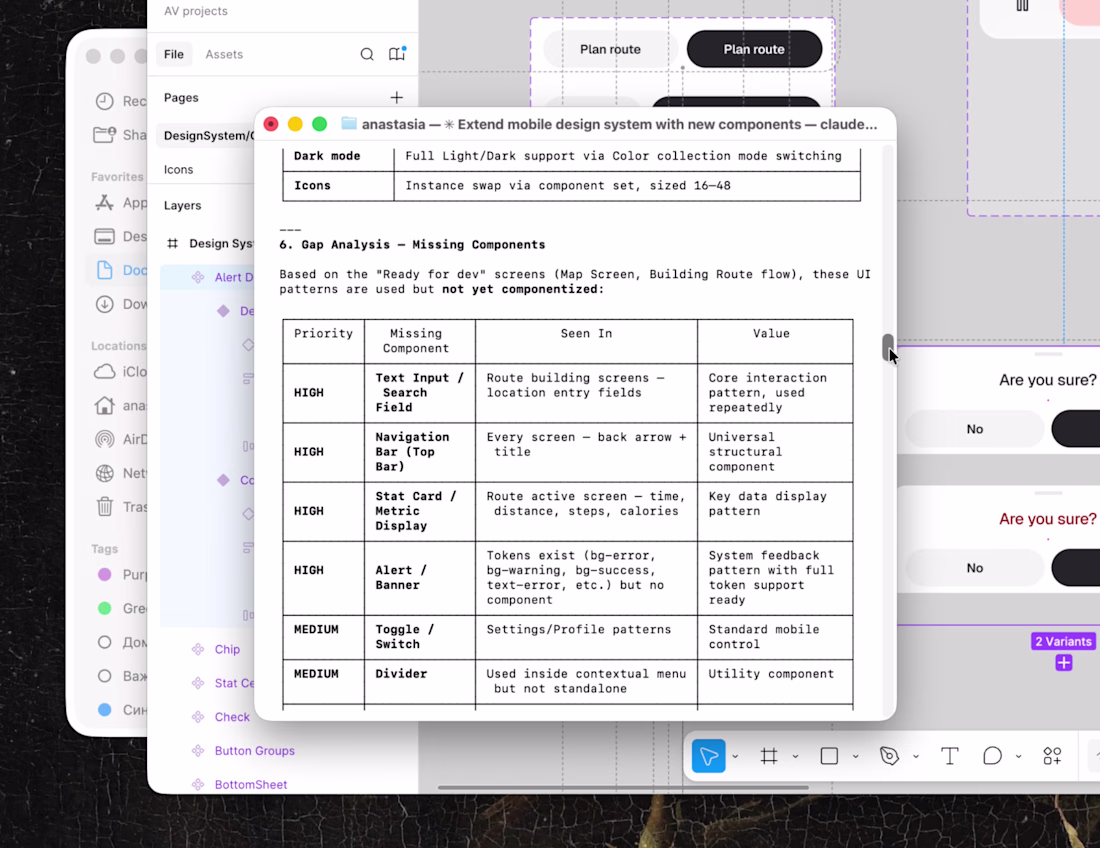The width and height of the screenshot is (1100, 848).
Task: Click the search icon in Figma panel
Action: coord(367,54)
